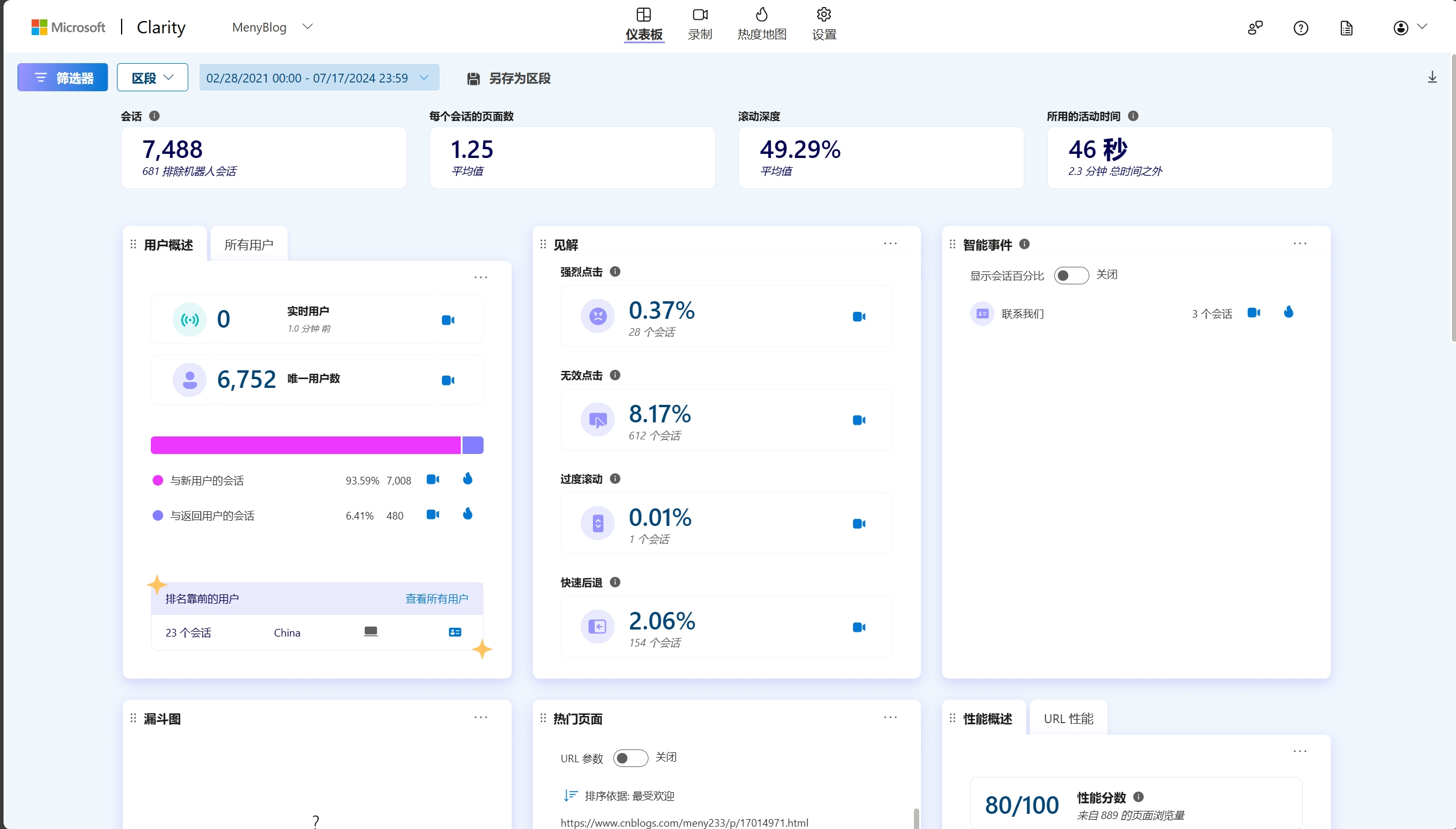Click the Microsoft logo link
The image size is (1456, 829).
pos(68,27)
